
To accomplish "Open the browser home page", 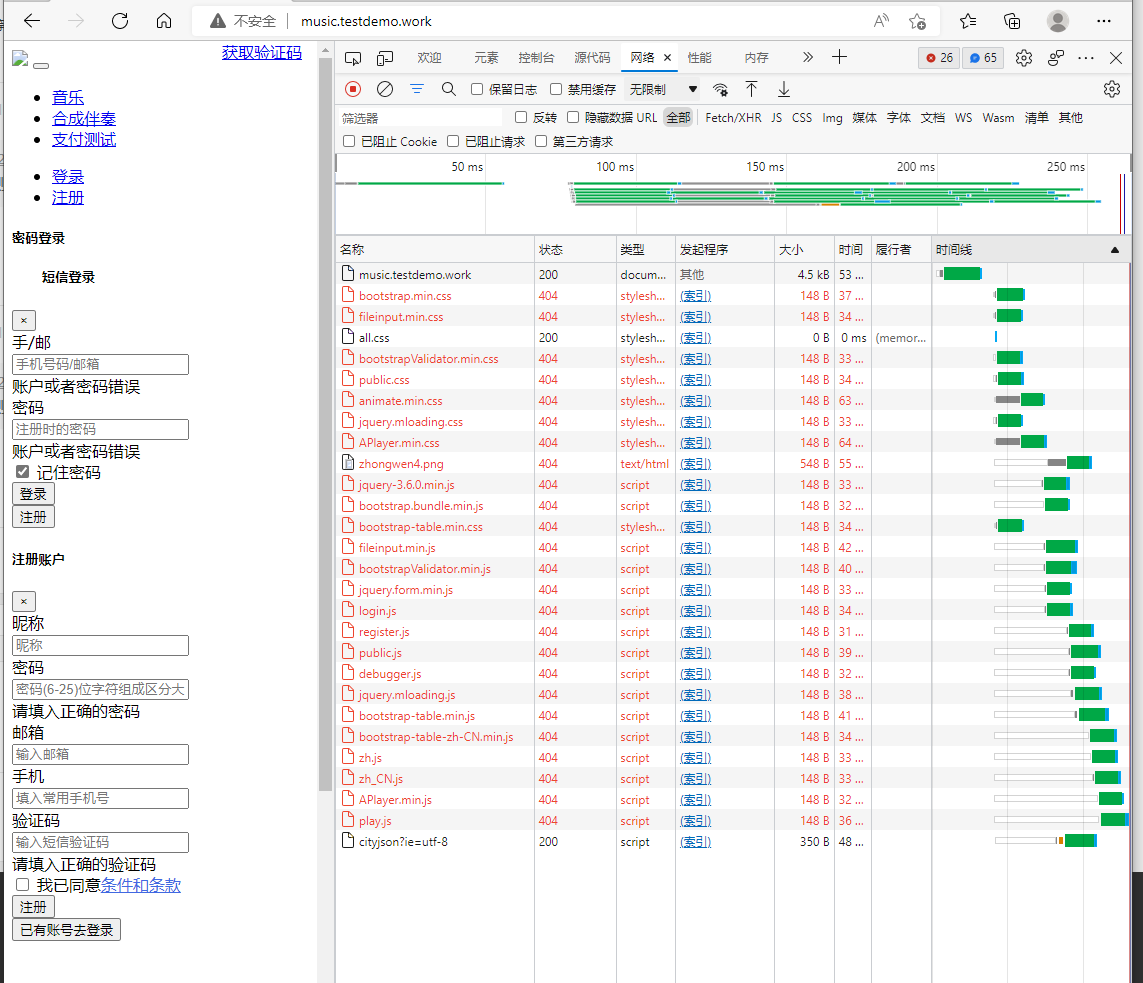I will click(x=164, y=21).
